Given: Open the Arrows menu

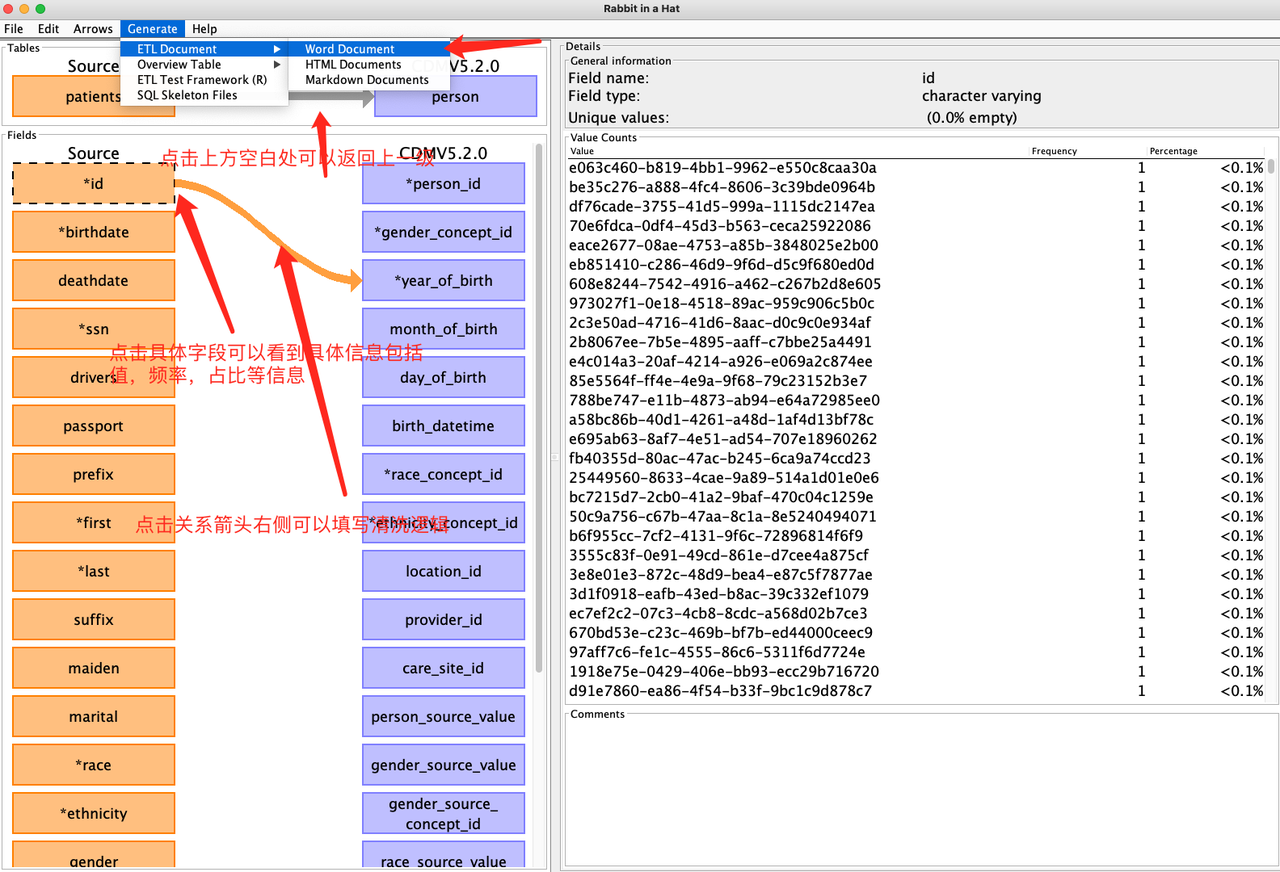Looking at the screenshot, I should [92, 28].
